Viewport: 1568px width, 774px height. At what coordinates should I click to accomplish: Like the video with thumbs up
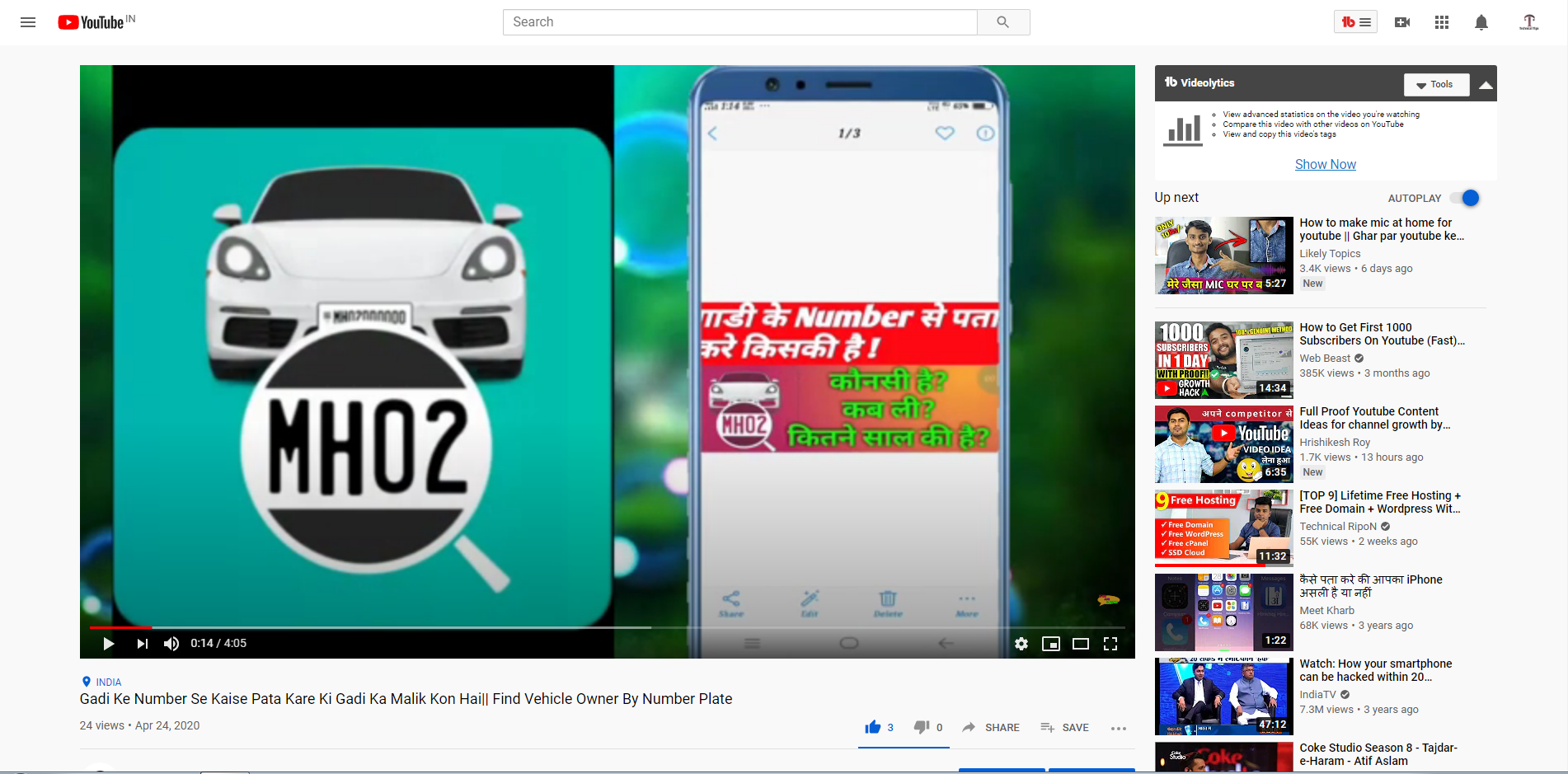[x=879, y=727]
